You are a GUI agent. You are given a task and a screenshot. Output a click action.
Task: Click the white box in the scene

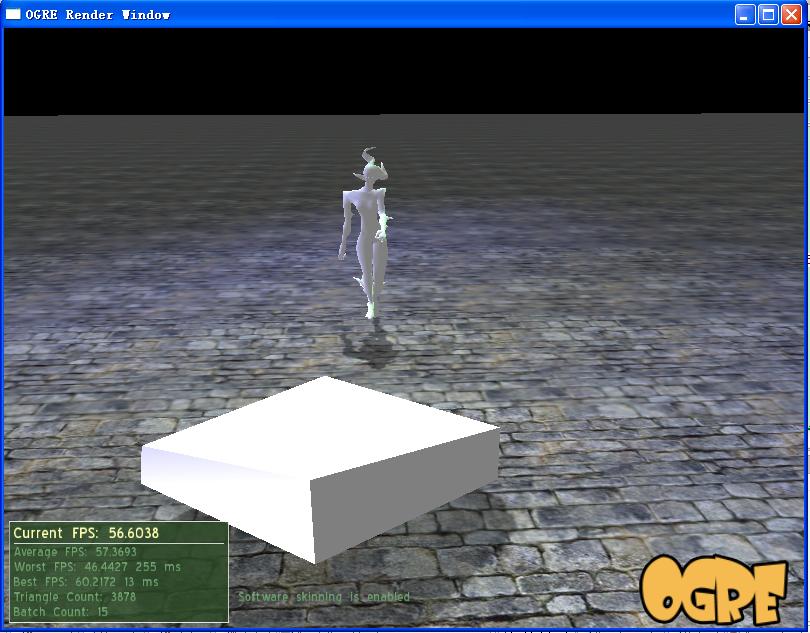pyautogui.click(x=320, y=469)
